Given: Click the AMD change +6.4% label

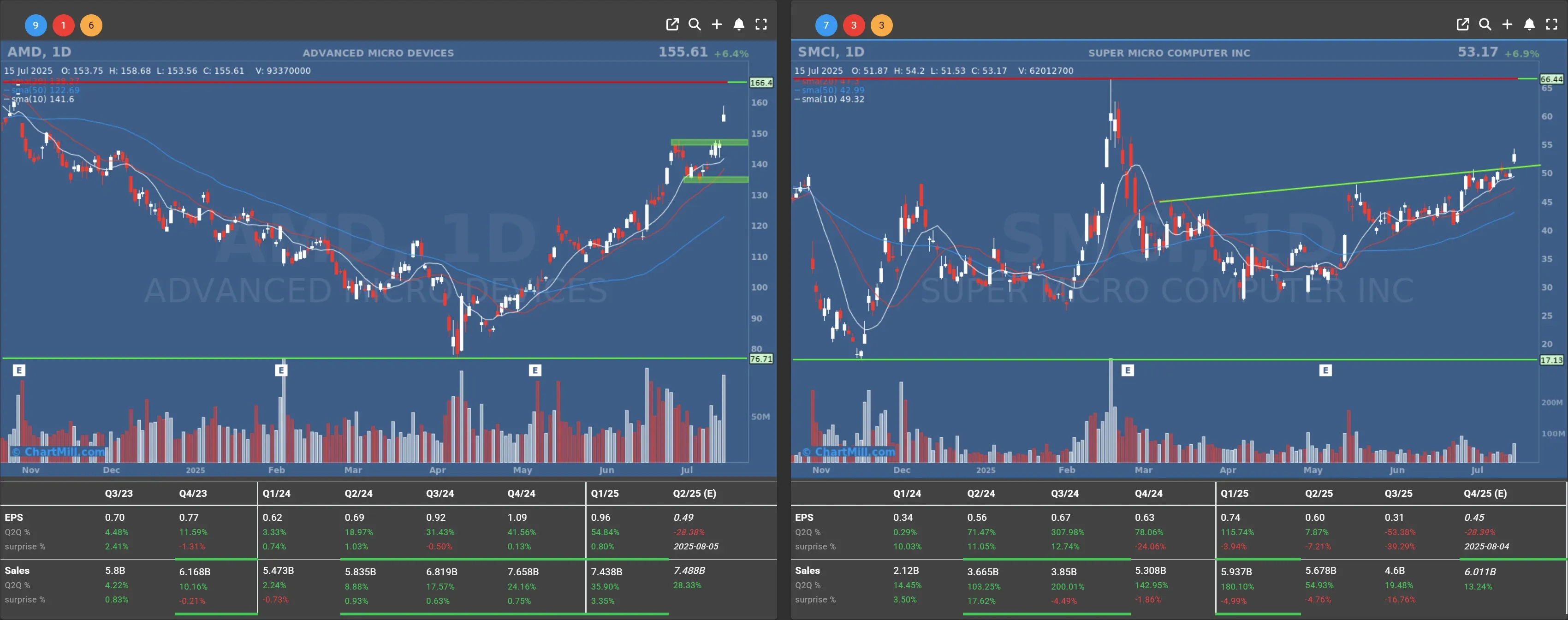Looking at the screenshot, I should tap(731, 54).
